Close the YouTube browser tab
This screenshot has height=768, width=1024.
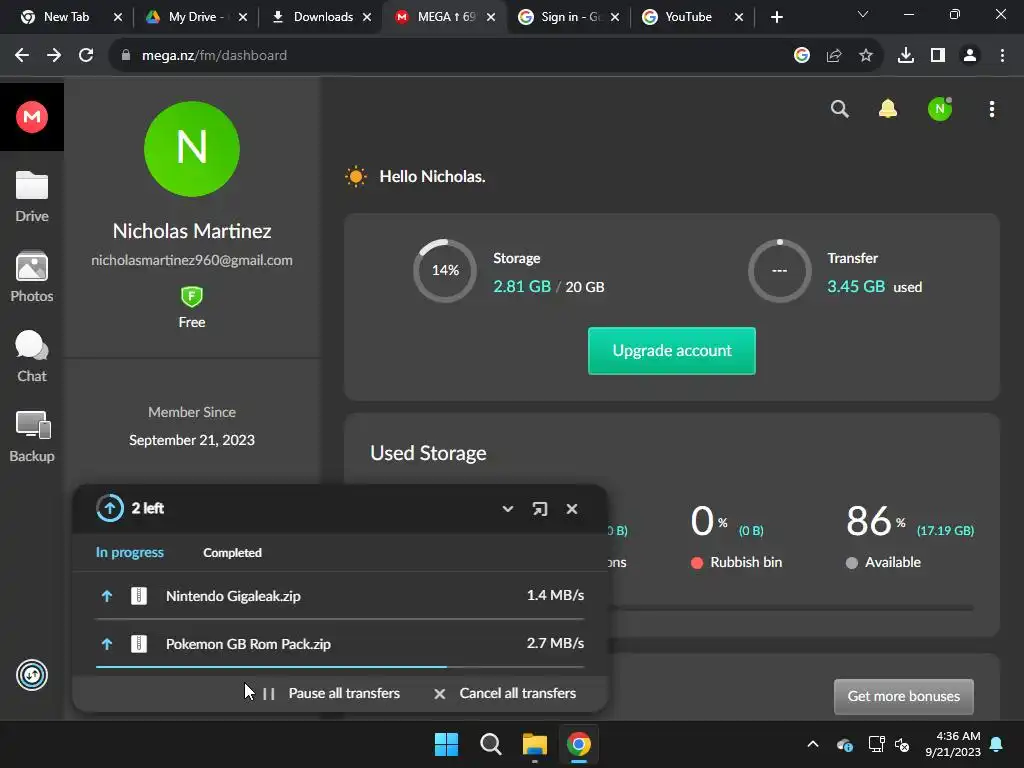(x=739, y=17)
